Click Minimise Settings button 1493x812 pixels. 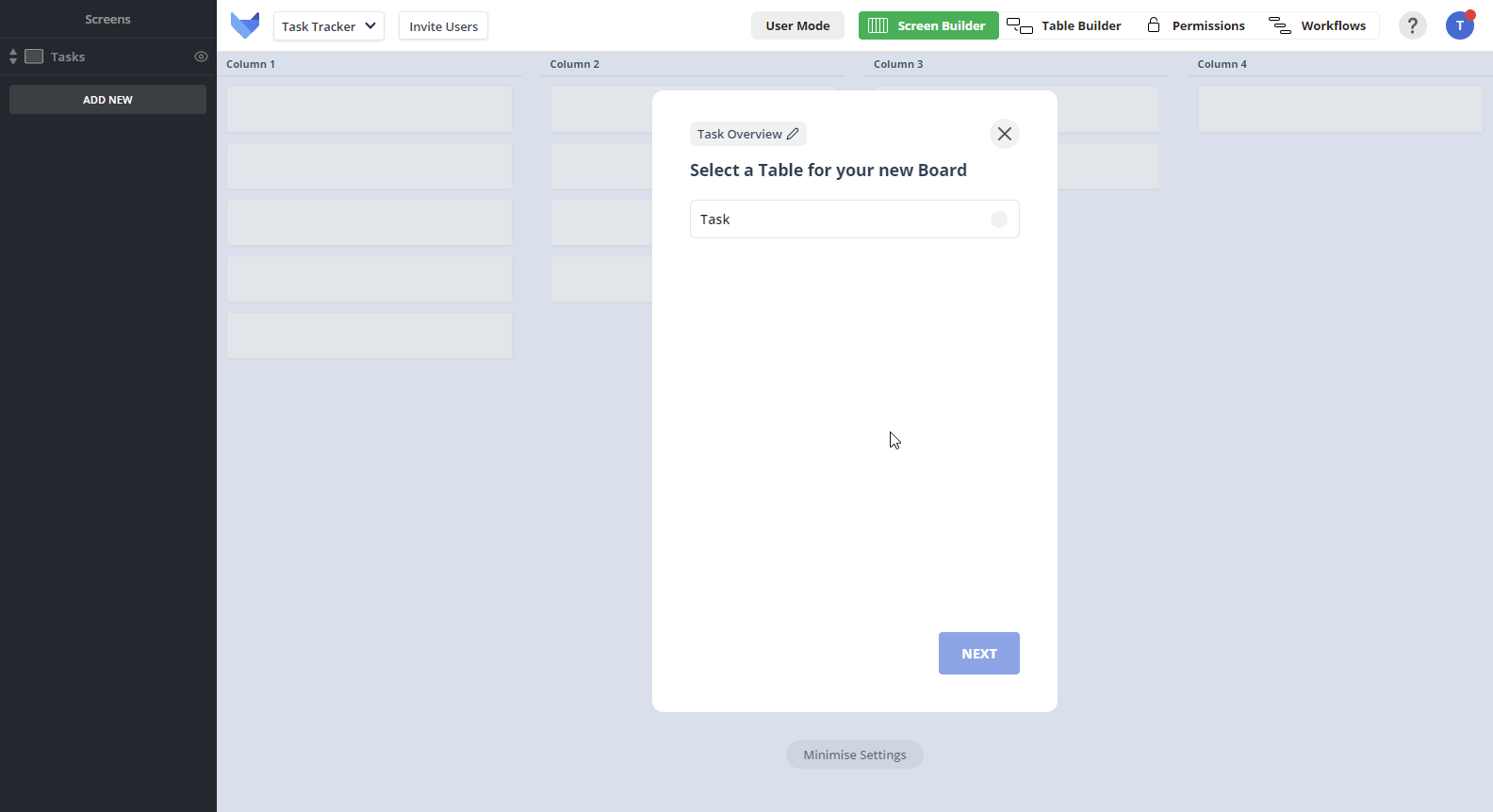(855, 755)
